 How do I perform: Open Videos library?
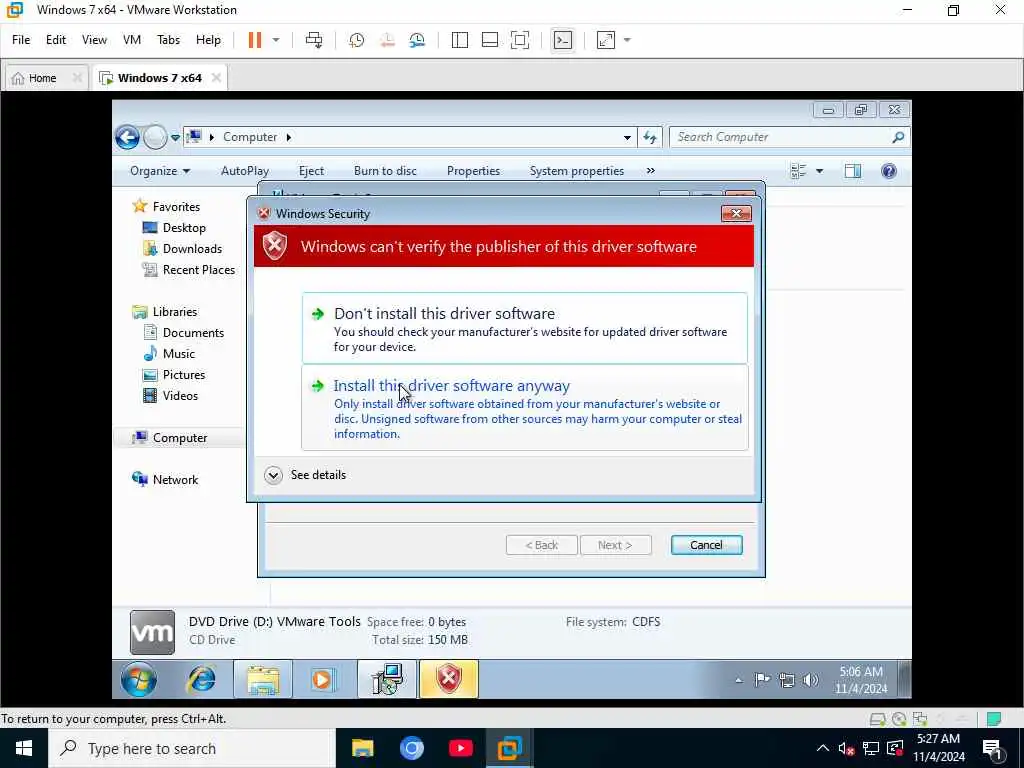tap(171, 396)
